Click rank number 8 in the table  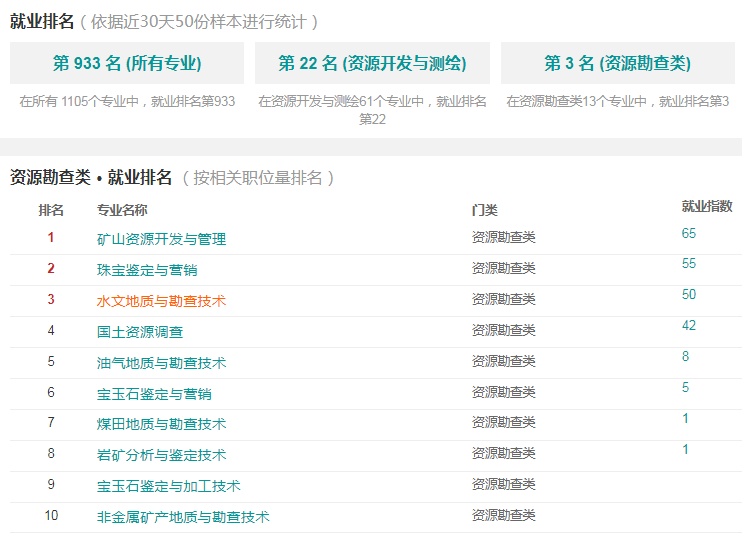51,454
